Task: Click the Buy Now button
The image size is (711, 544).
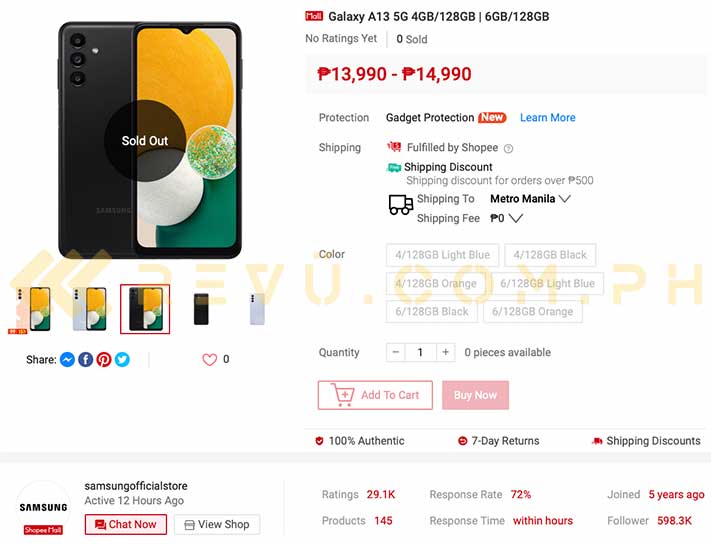Action: click(475, 395)
